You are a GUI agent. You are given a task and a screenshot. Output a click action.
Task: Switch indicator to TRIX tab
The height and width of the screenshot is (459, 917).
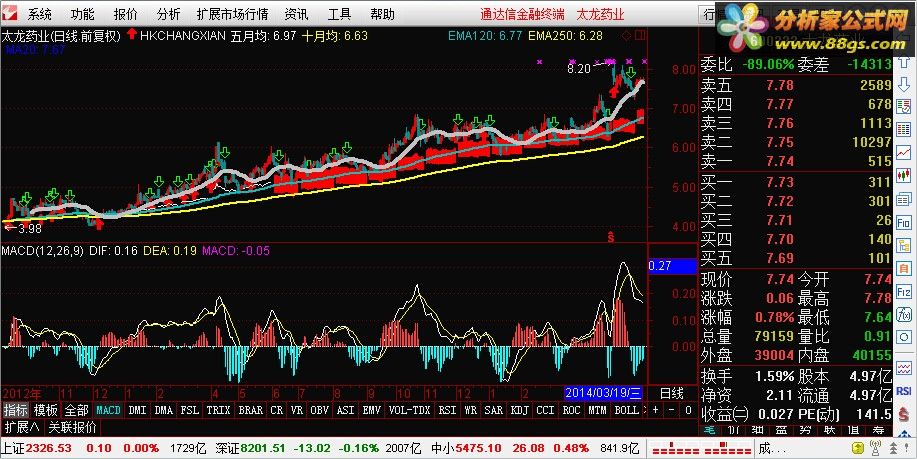click(218, 410)
